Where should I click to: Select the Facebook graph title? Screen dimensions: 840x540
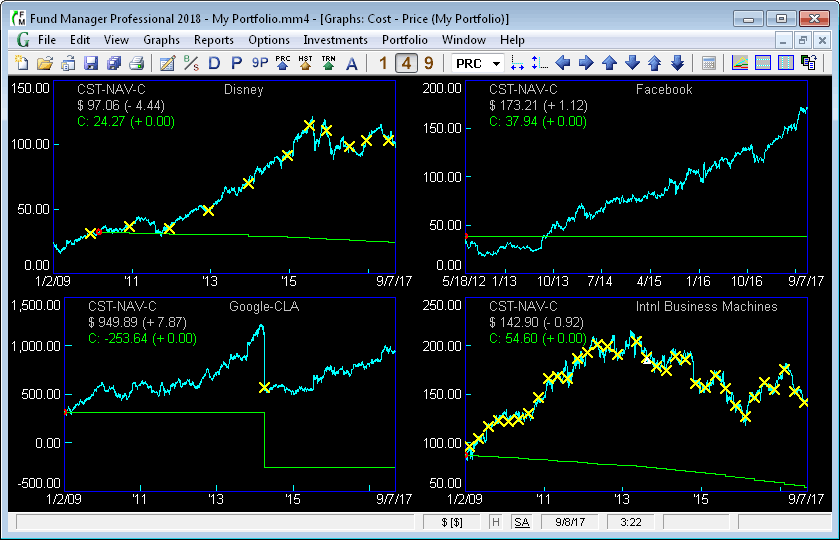pos(664,89)
